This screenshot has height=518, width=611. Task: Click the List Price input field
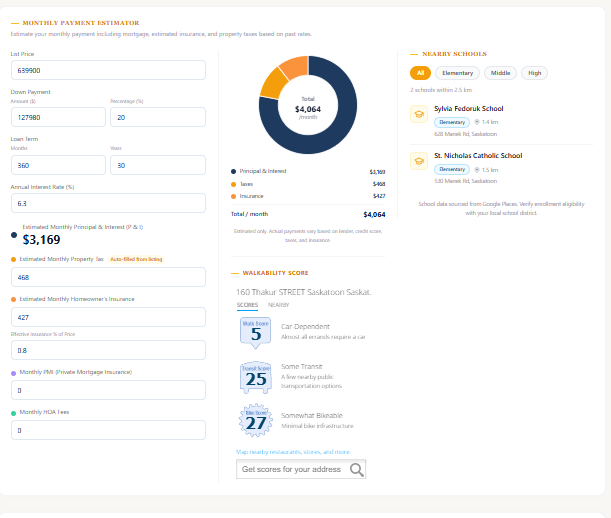coord(108,70)
